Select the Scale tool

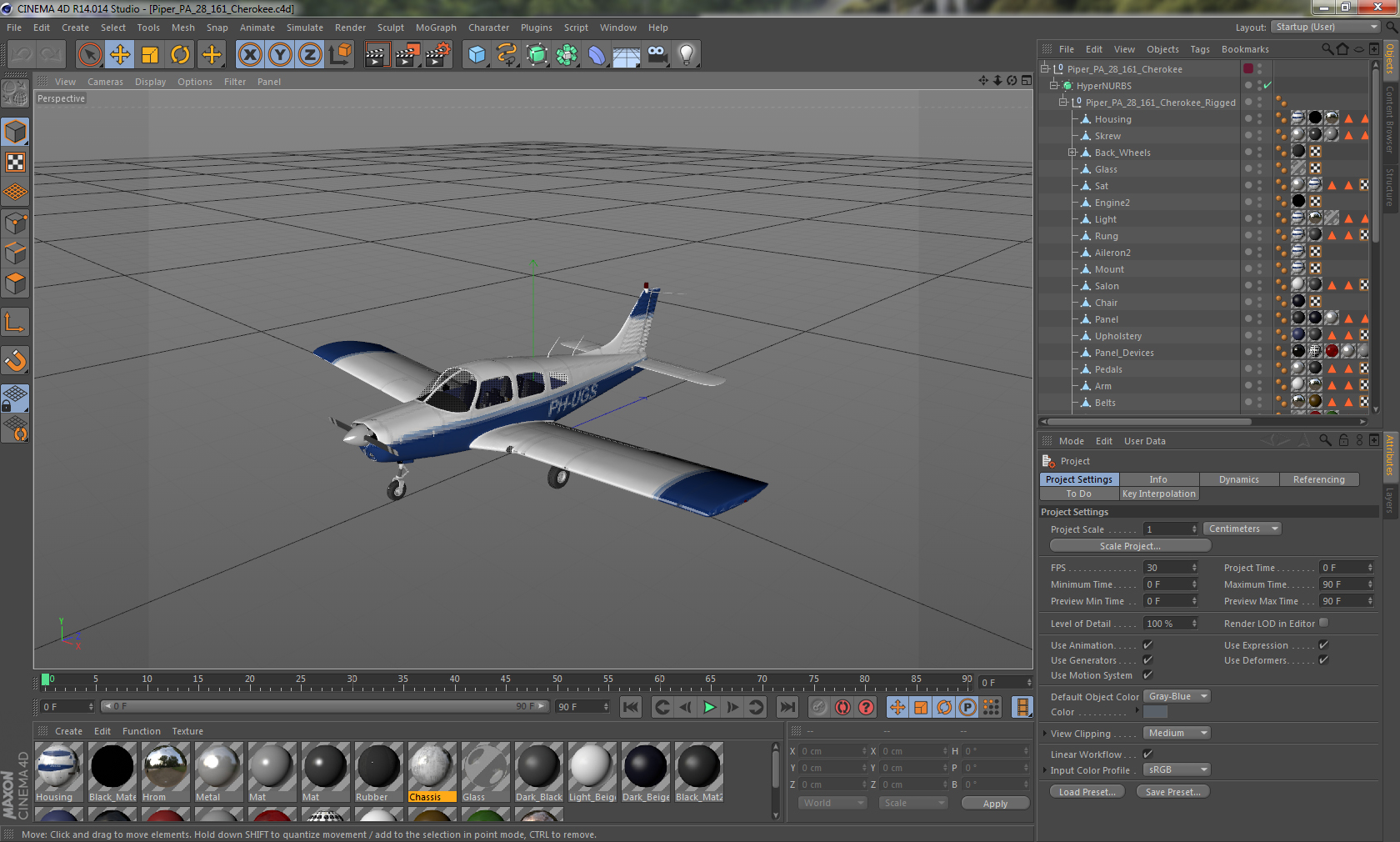[150, 55]
